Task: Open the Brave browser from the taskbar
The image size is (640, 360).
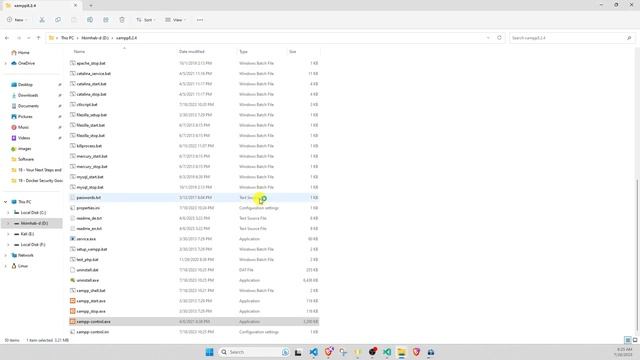Action: [416, 352]
